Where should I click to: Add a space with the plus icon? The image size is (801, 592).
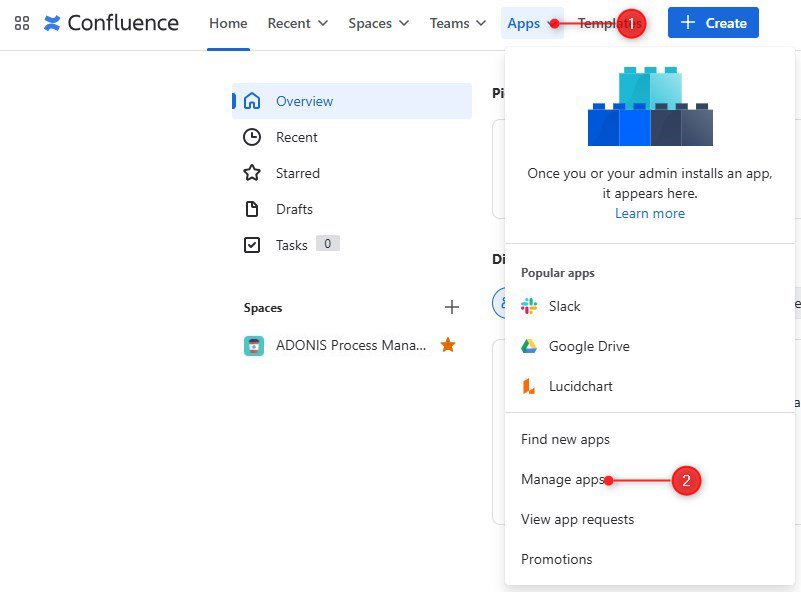452,307
